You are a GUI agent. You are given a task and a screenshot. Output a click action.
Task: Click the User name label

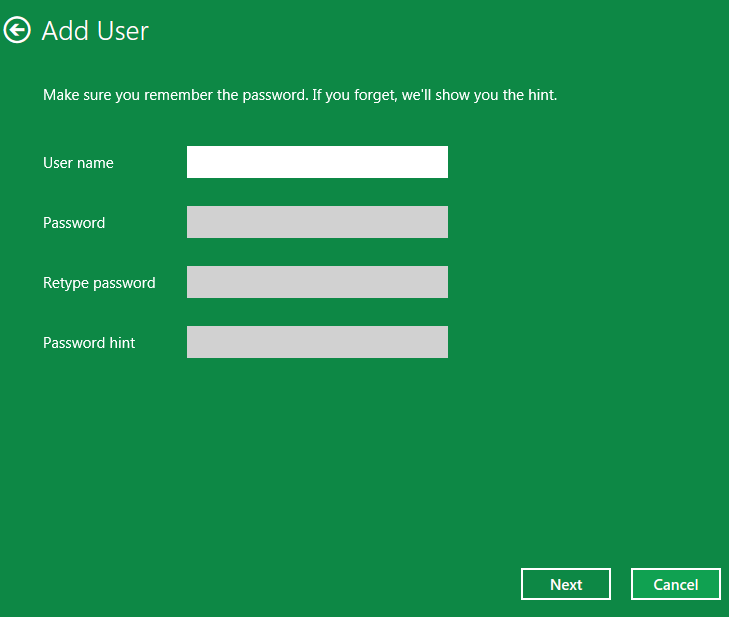(78, 163)
